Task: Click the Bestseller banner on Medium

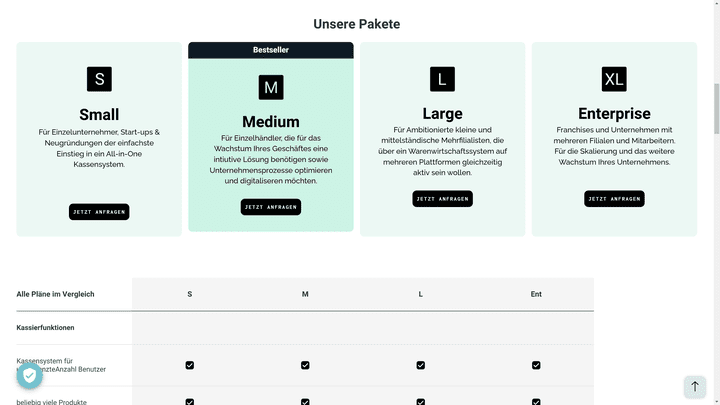Action: (270, 49)
